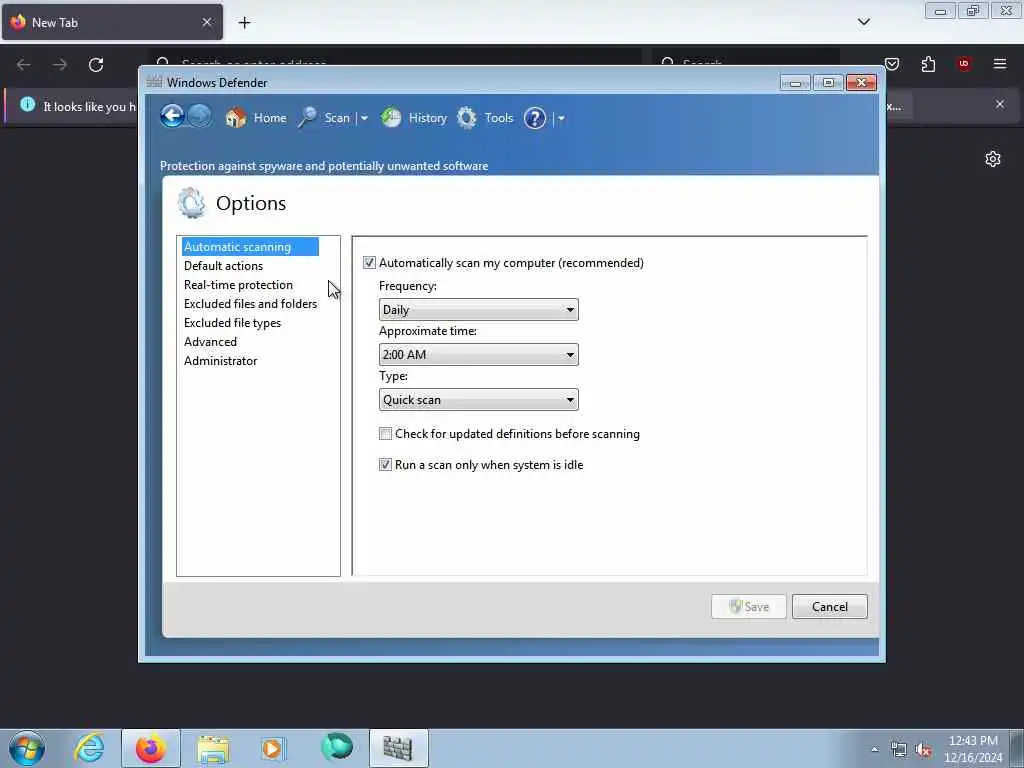Click the Cancel button
Screen dimensions: 1024x768
(x=829, y=607)
